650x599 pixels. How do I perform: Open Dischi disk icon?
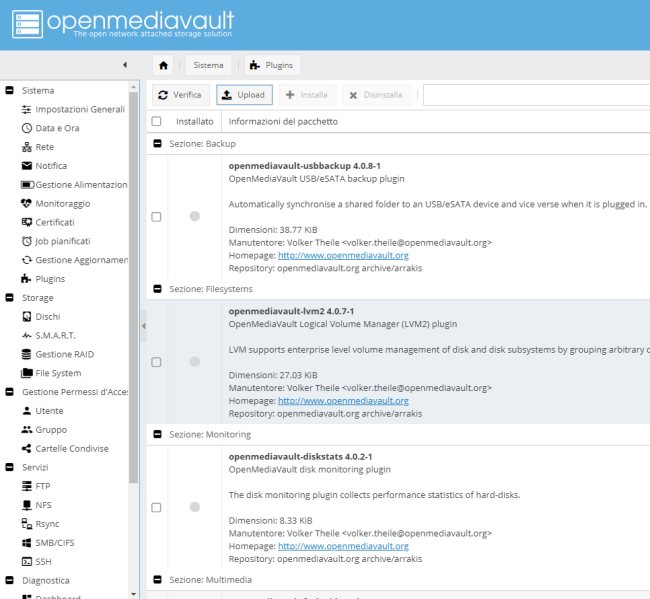tap(27, 317)
